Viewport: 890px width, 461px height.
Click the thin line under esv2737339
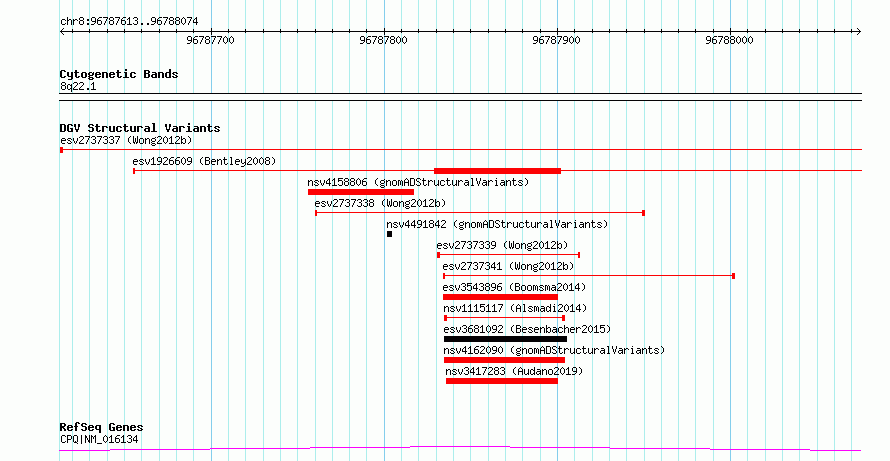coord(509,255)
